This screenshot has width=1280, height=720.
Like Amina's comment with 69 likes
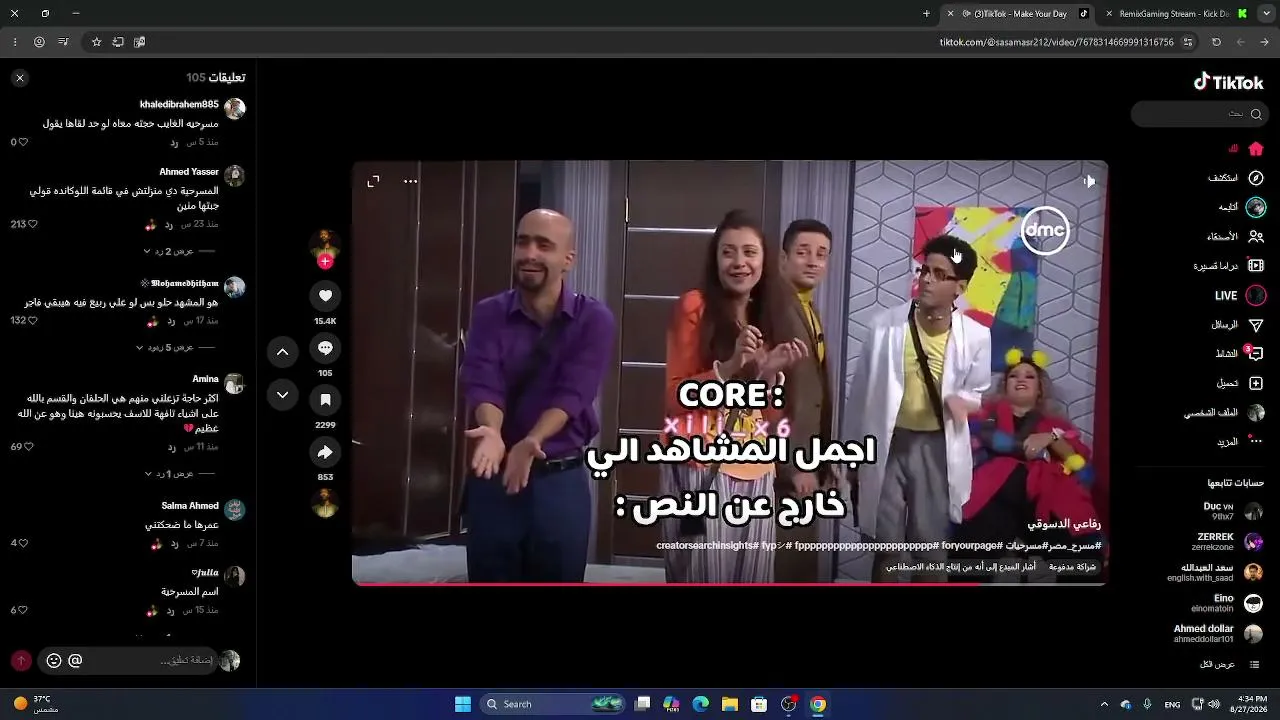pos(29,446)
